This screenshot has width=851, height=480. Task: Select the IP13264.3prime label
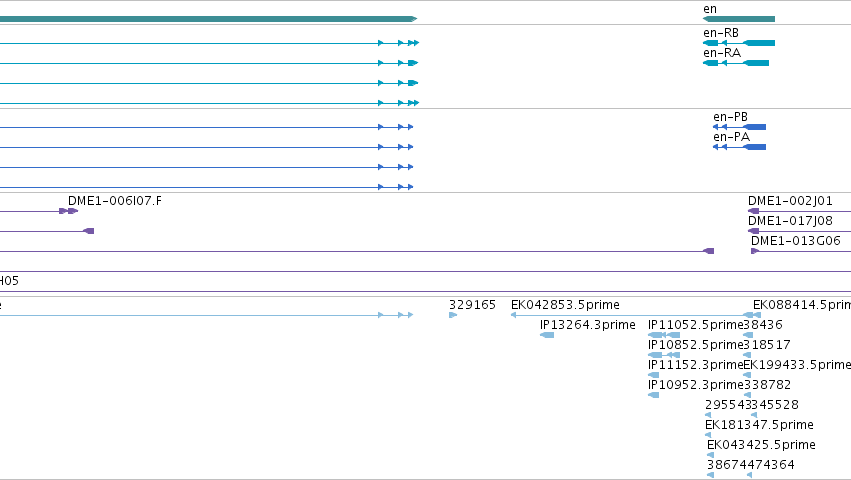click(588, 325)
